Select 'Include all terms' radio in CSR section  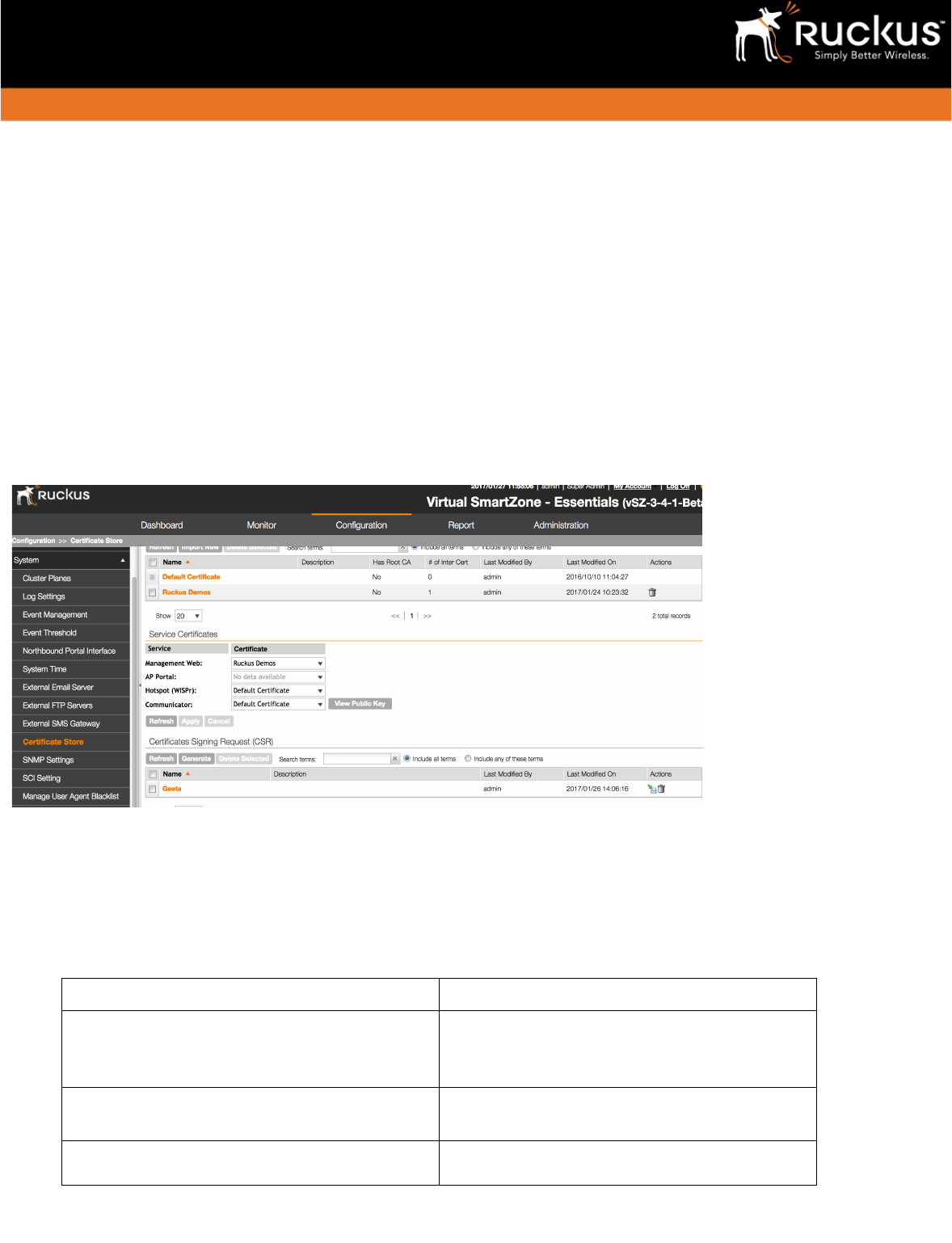pyautogui.click(x=407, y=759)
